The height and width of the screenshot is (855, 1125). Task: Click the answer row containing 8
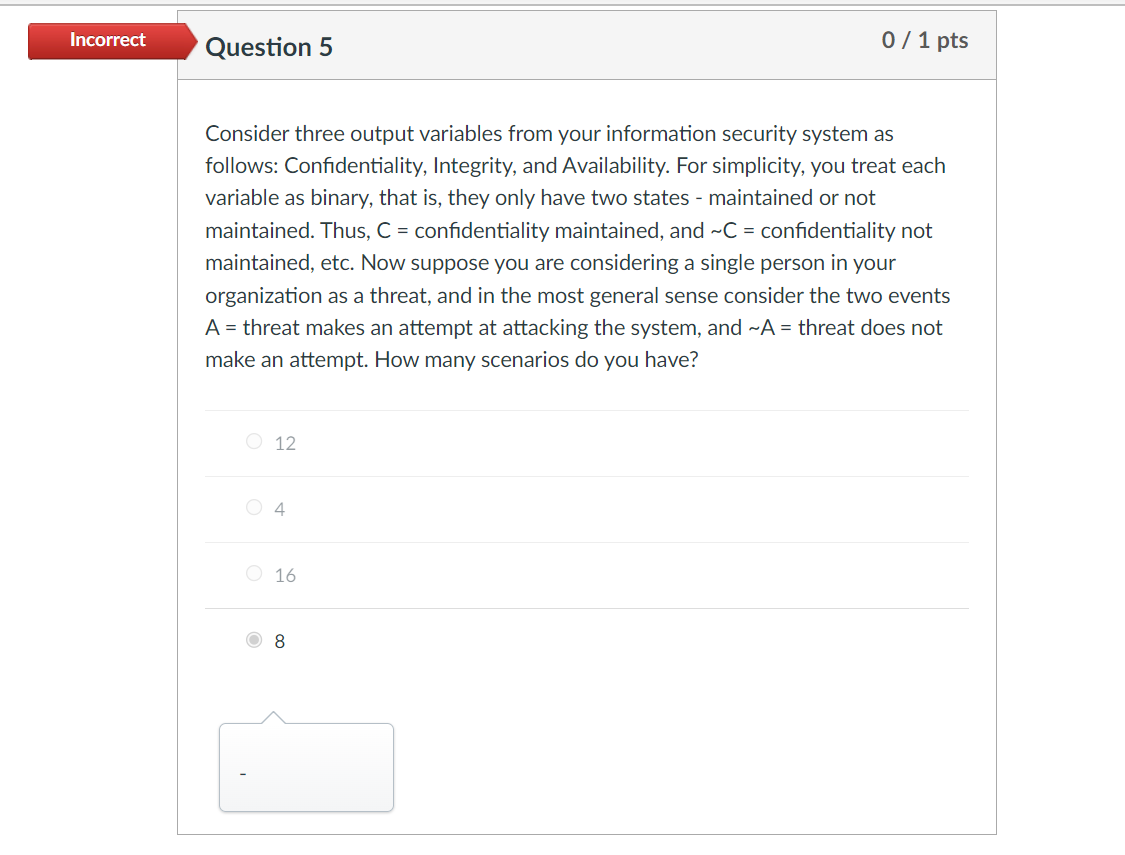[586, 640]
